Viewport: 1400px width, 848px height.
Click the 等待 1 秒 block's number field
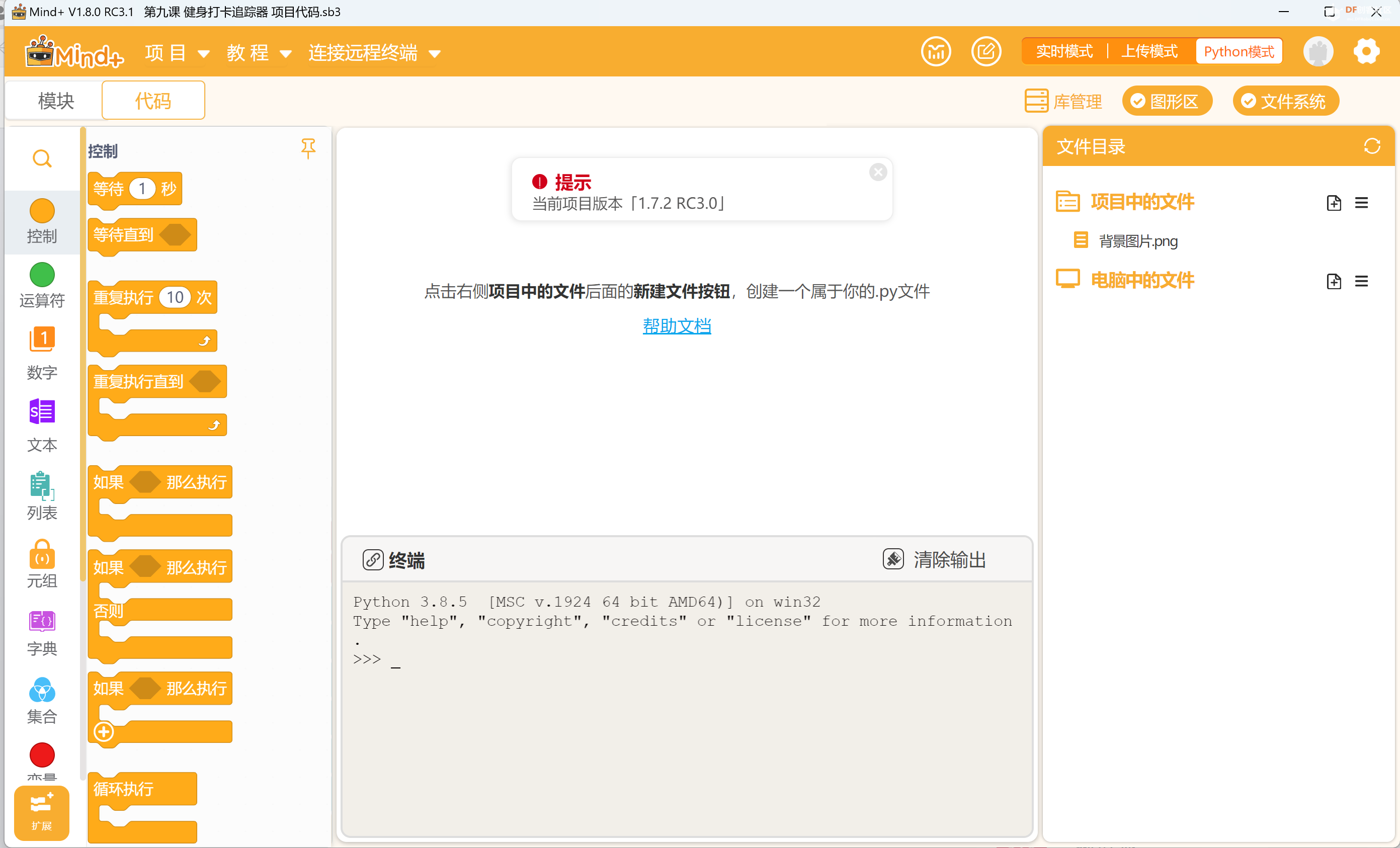tap(142, 189)
